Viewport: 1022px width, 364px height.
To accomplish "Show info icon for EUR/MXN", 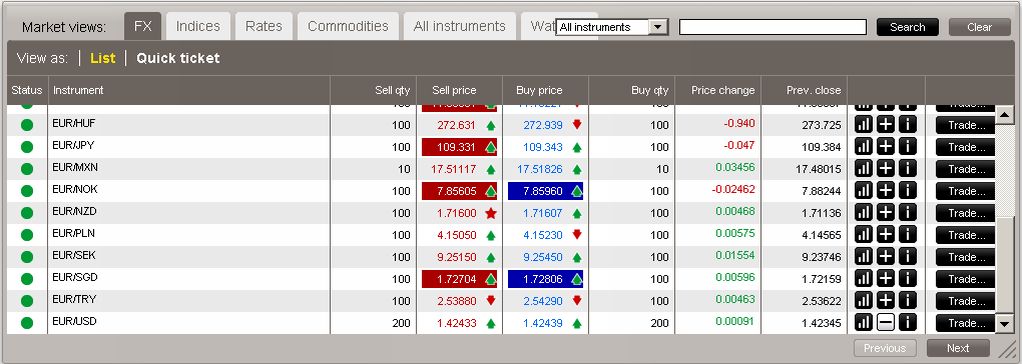I will tap(907, 169).
